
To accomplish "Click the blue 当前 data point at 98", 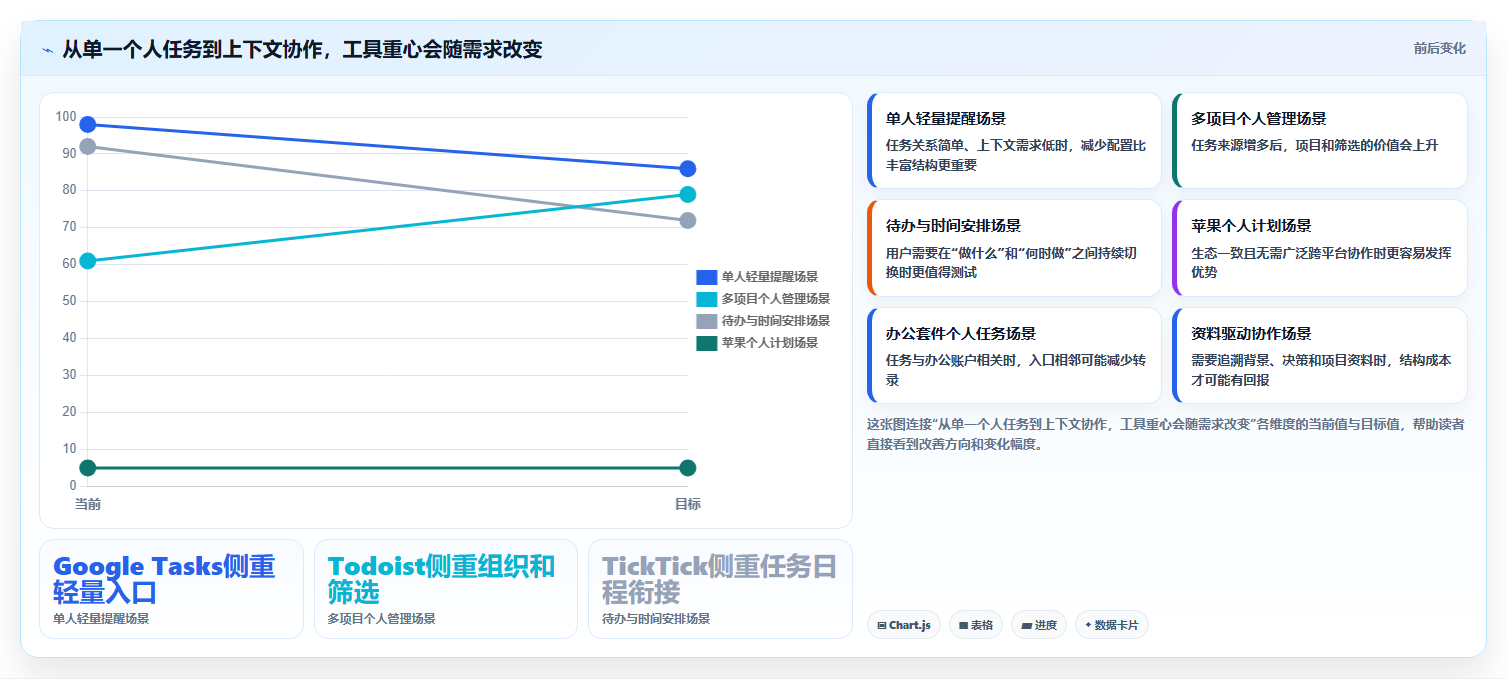I will click(88, 125).
